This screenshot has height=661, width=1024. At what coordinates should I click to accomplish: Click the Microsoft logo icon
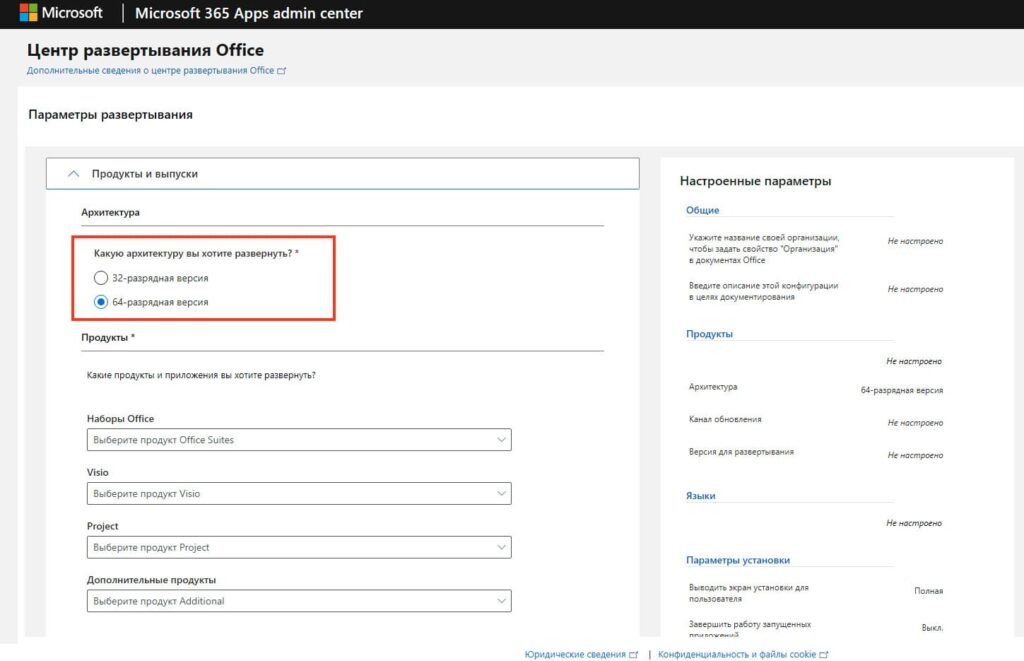[28, 12]
